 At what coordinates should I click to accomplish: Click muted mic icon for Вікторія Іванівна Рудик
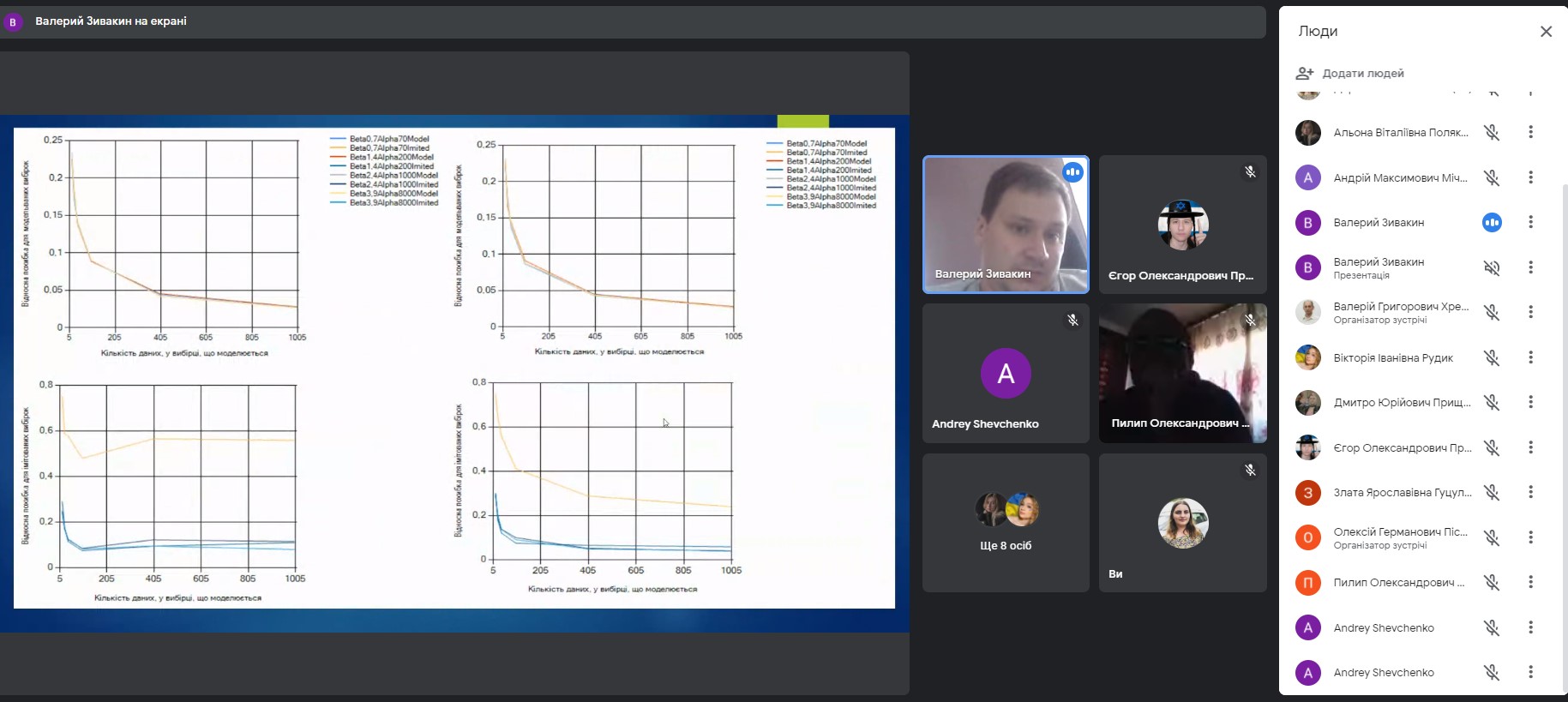1492,357
